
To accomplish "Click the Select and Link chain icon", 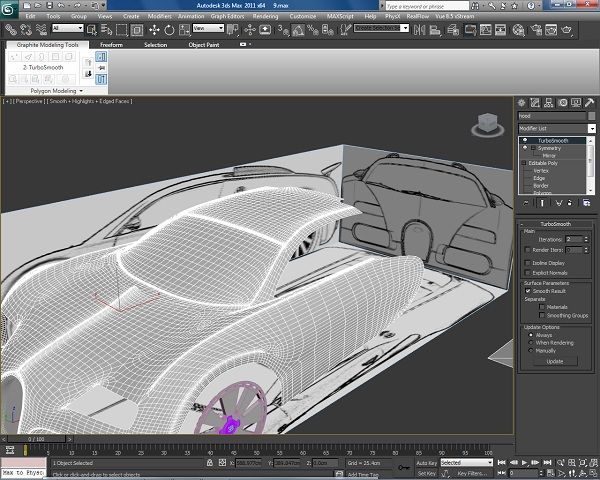I will pos(10,29).
